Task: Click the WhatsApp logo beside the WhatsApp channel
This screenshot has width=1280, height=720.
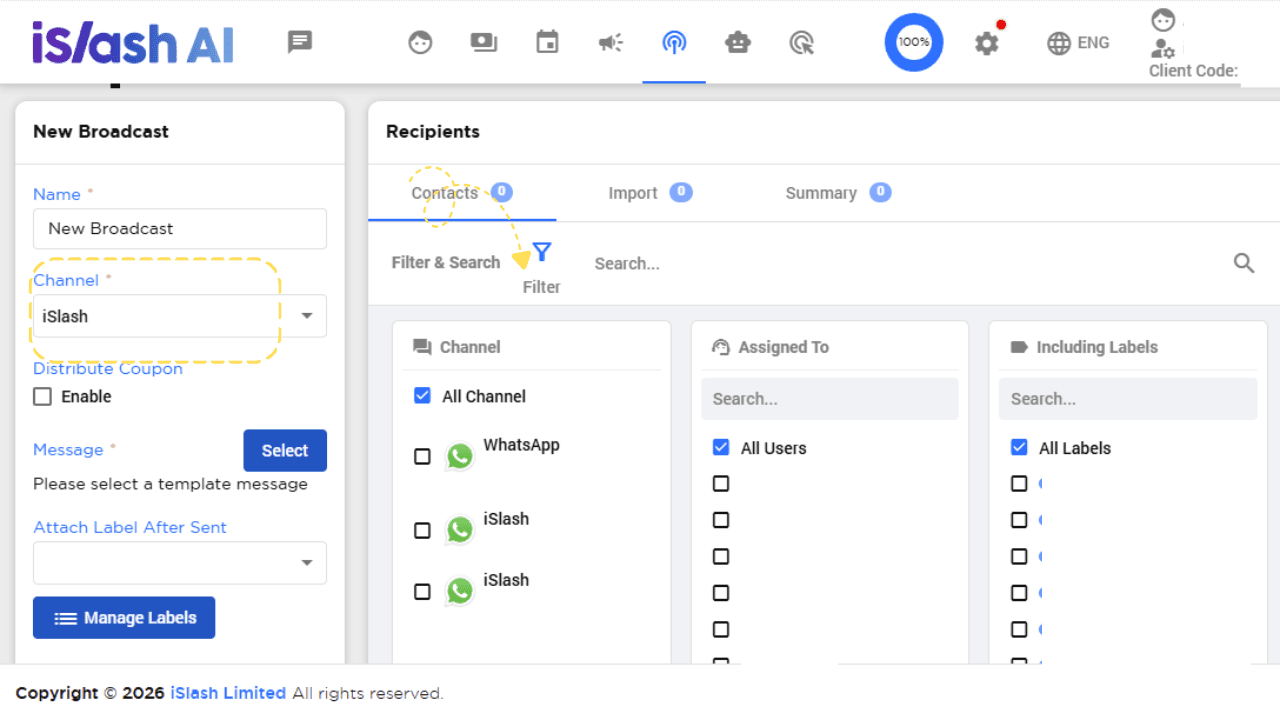Action: click(460, 457)
